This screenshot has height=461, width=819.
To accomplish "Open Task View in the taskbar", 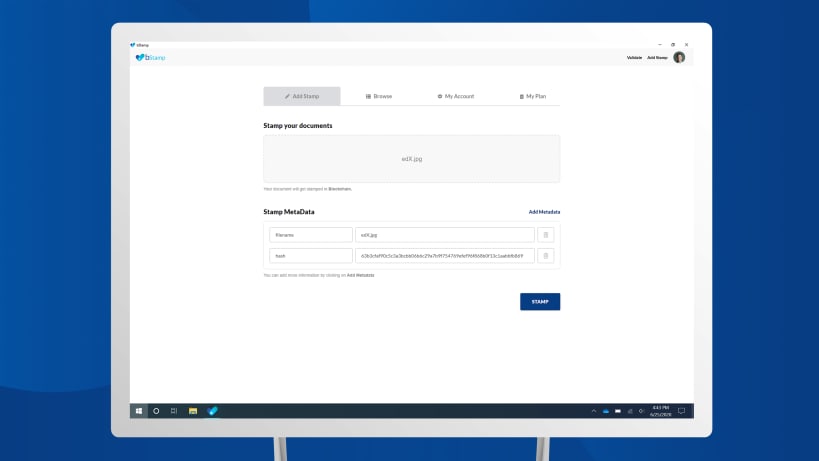I will coord(174,411).
